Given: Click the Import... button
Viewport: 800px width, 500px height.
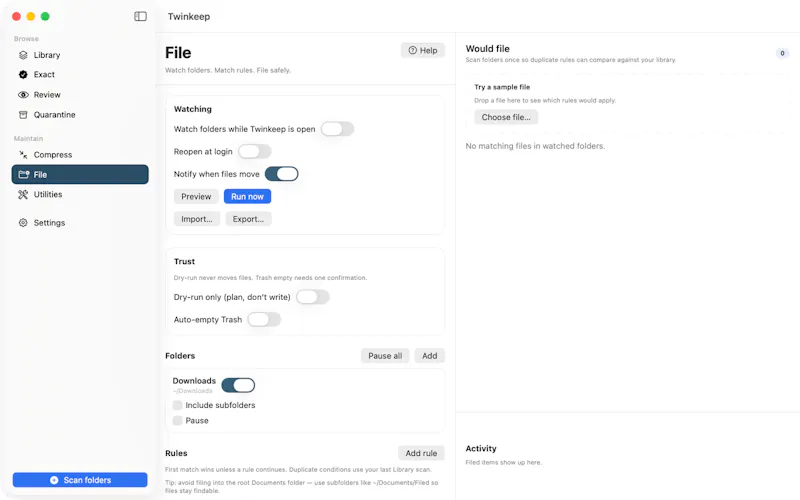Looking at the screenshot, I should (x=197, y=219).
